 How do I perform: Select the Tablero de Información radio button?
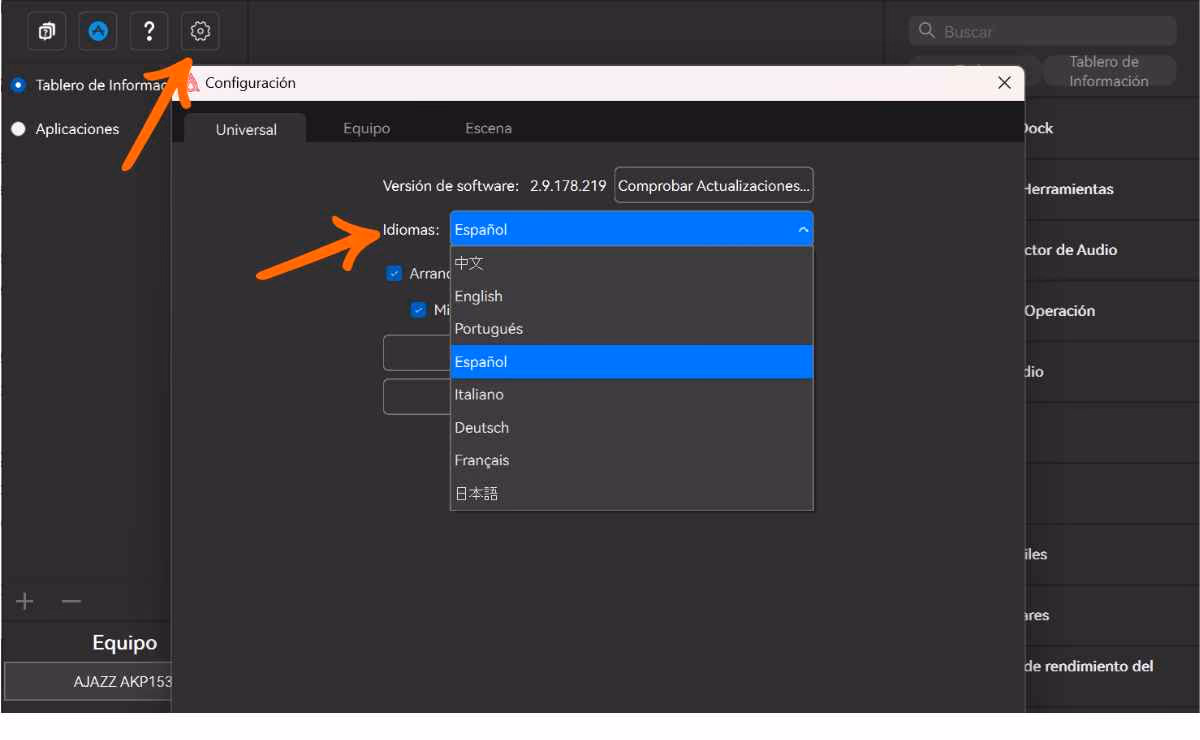18,85
